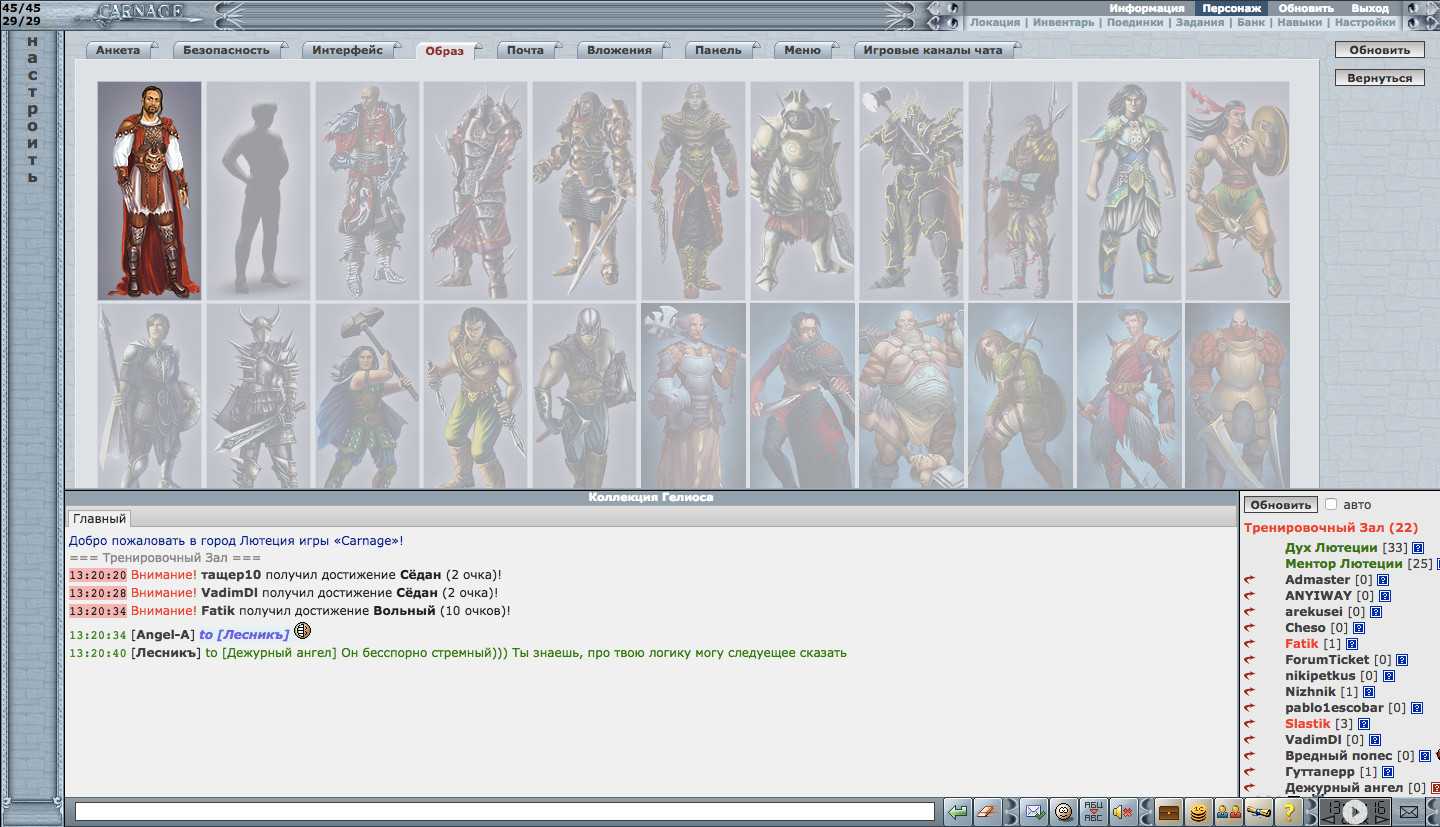Open the Настройки submenu link
1440x827 pixels.
1365,22
